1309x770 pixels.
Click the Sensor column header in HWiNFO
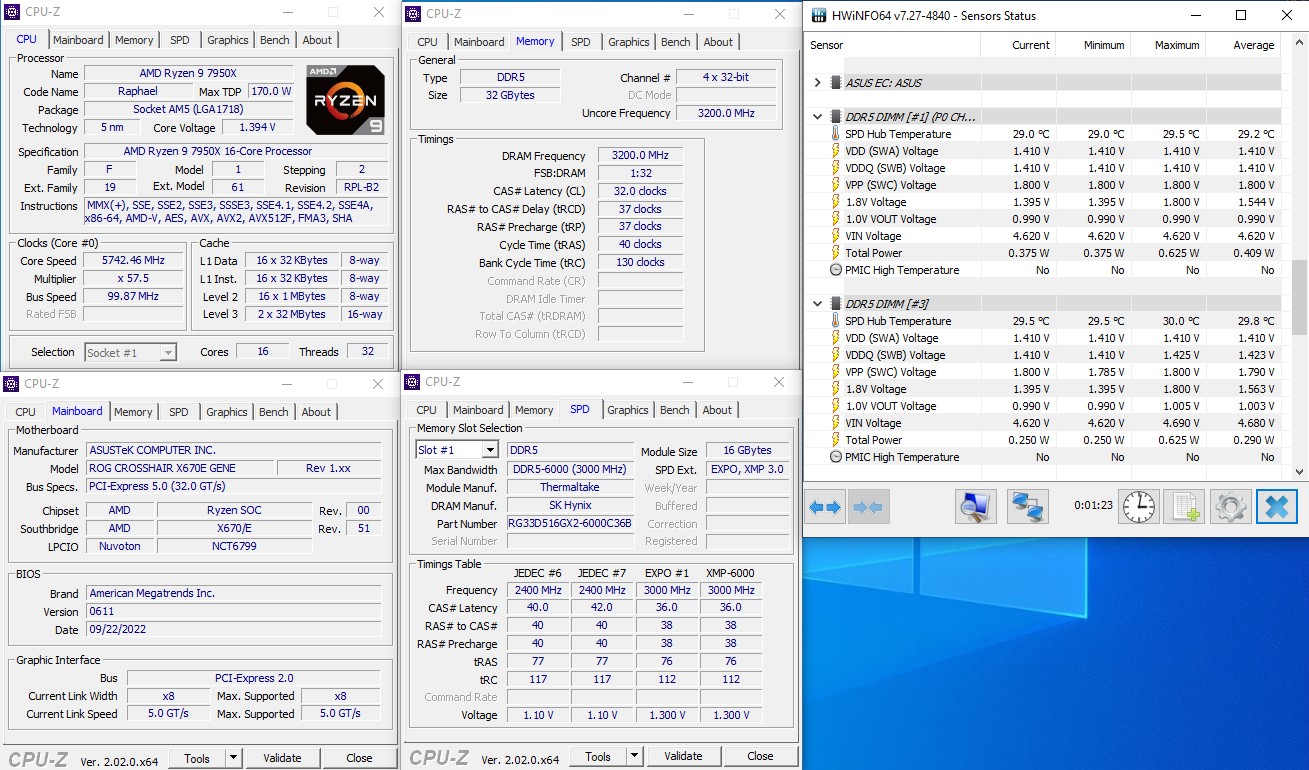(x=893, y=45)
